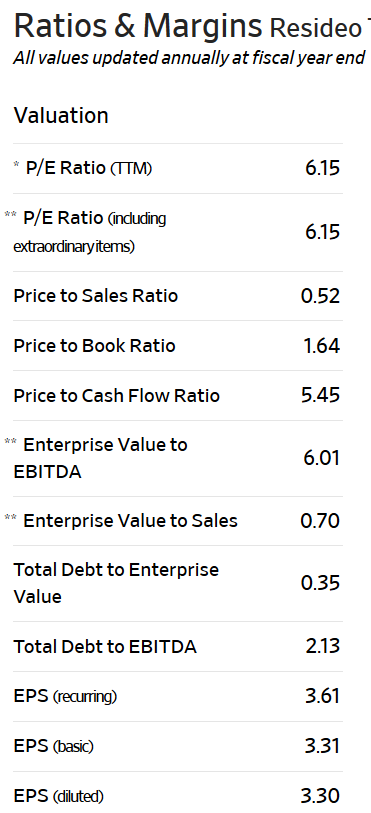371x813 pixels.
Task: Click P/E Ratio including extraordinary items label
Action: tap(90, 232)
